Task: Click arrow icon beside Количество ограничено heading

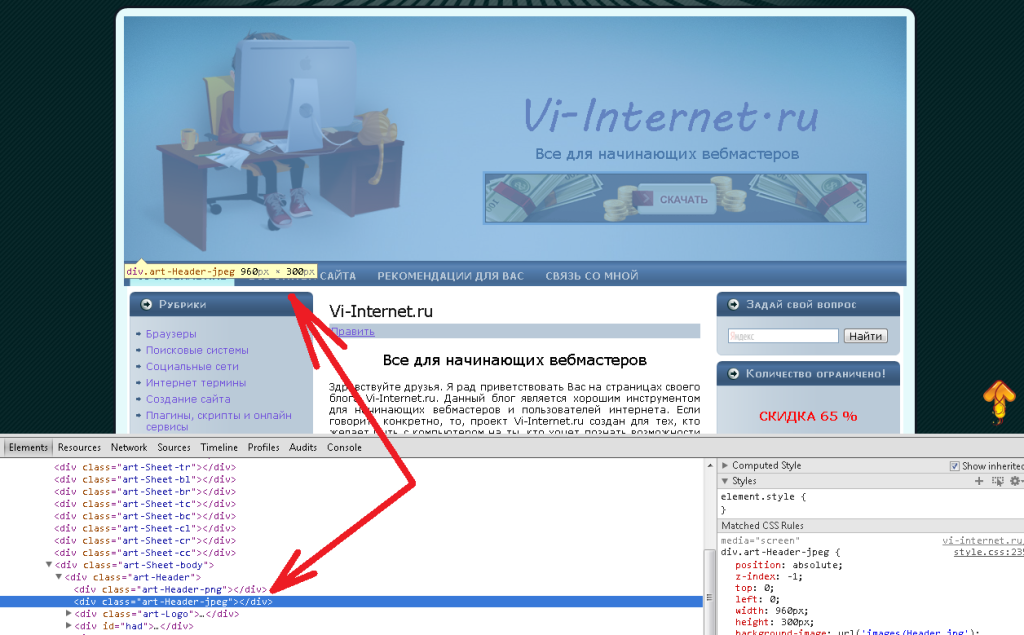Action: [732, 374]
